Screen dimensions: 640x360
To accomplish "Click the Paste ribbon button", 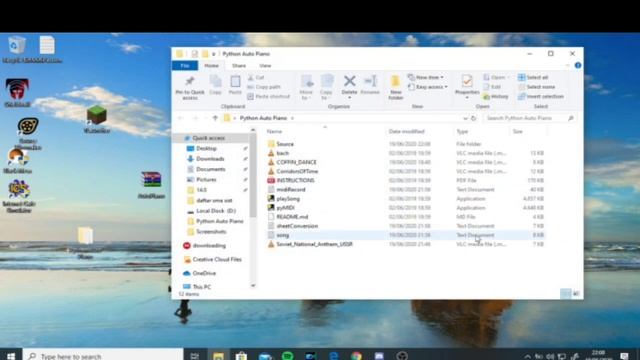I will [x=235, y=85].
